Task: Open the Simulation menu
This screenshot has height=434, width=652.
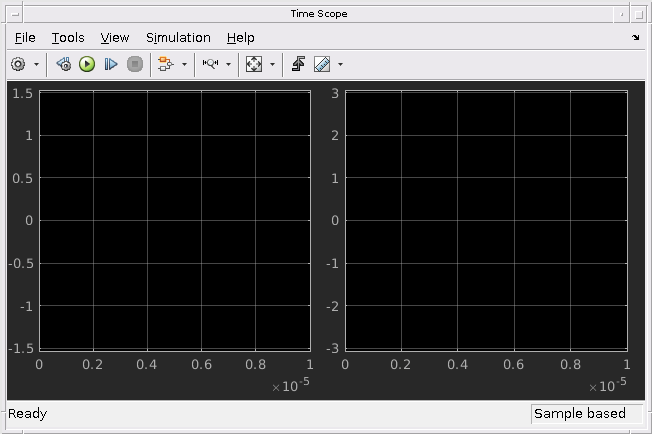Action: coord(178,38)
